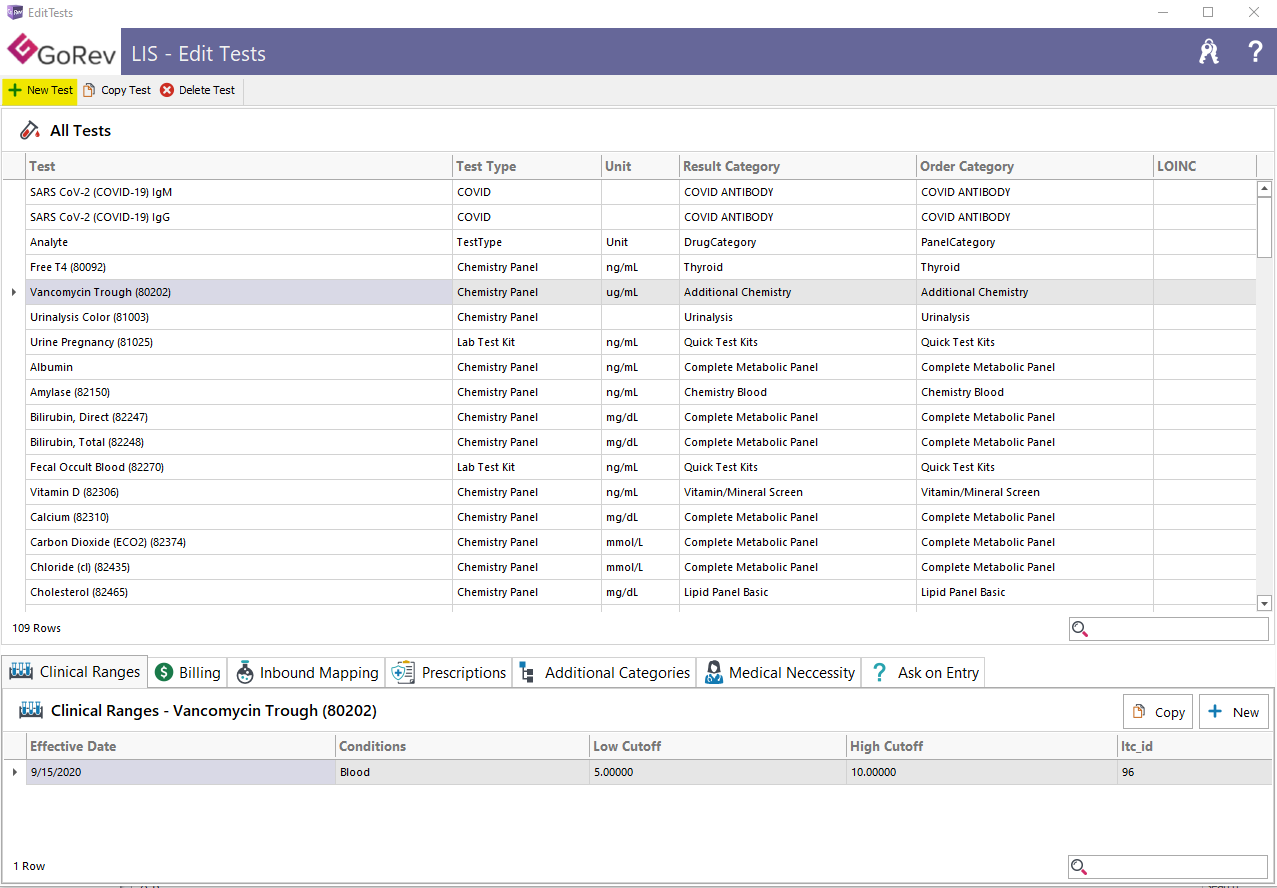
Task: Sort by the Result Category column header
Action: click(798, 166)
